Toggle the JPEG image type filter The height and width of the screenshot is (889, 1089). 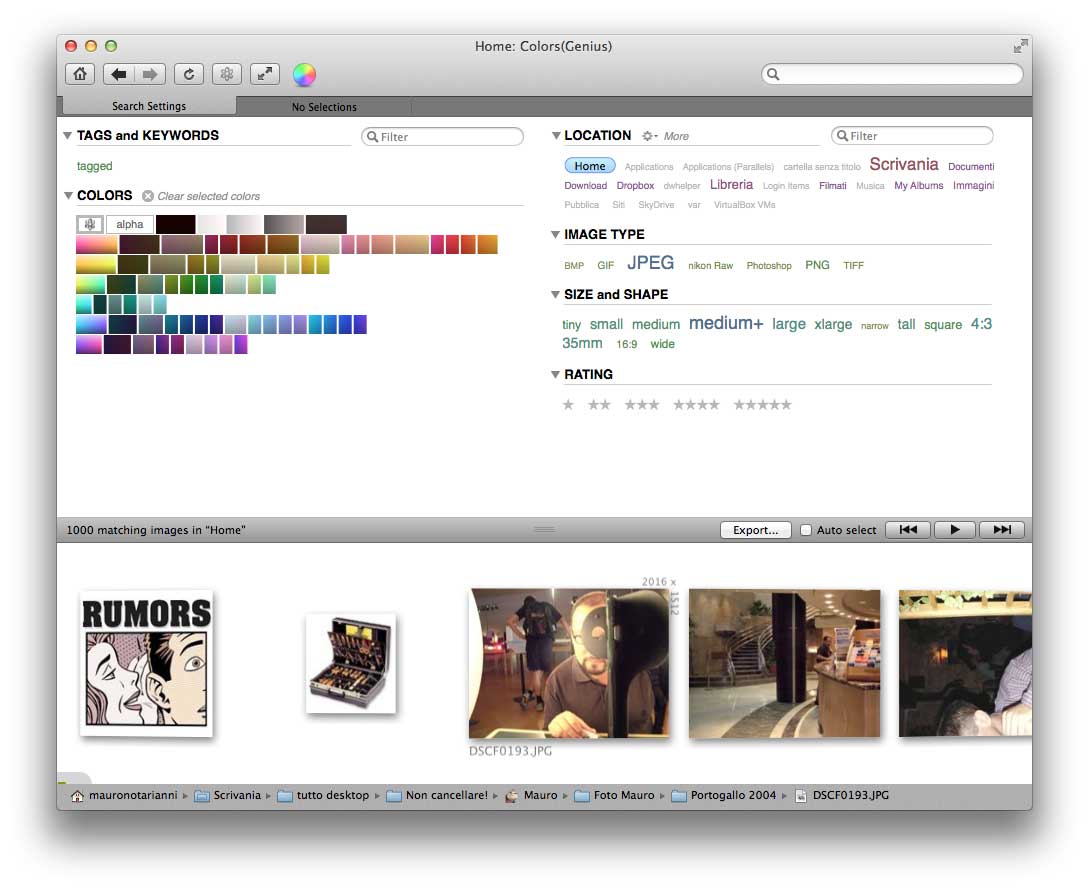tap(650, 263)
